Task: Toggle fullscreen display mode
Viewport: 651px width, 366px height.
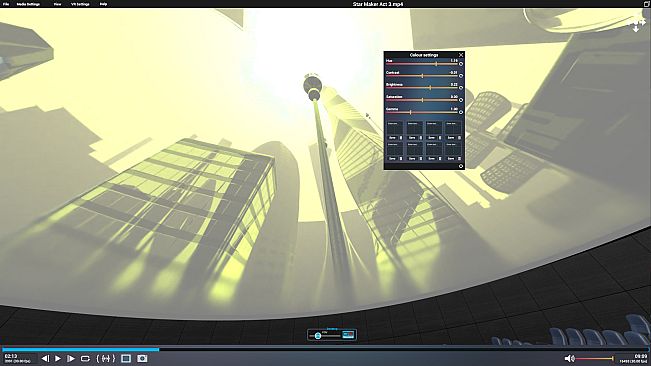Action: coord(126,358)
